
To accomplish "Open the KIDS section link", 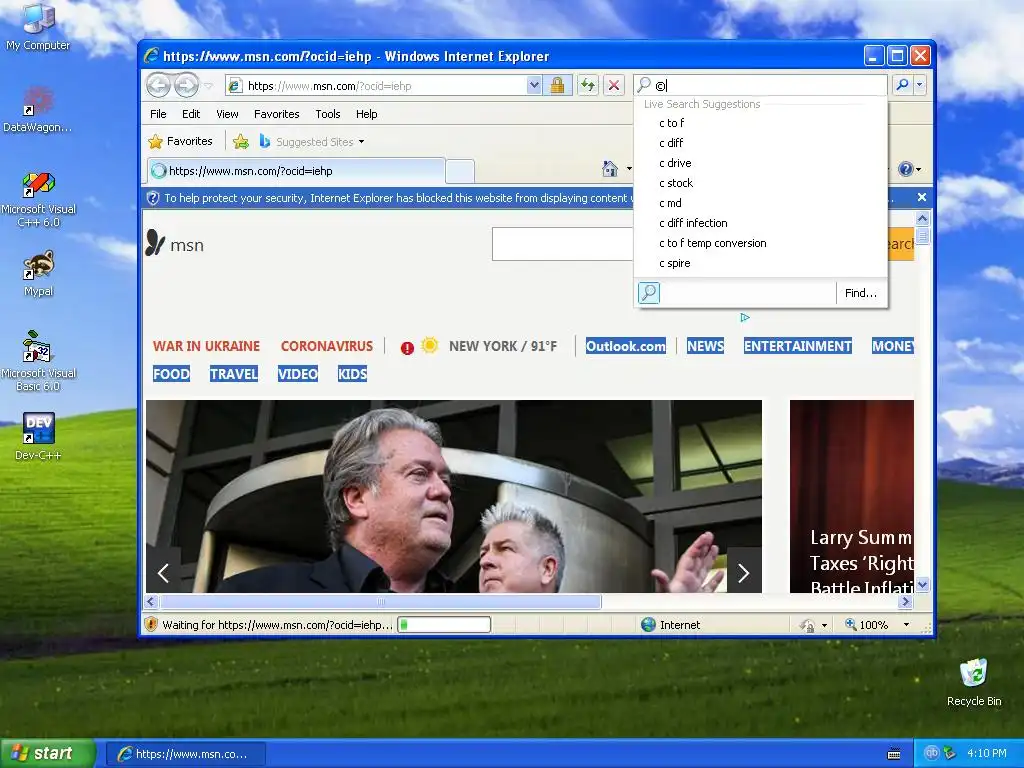I will click(353, 374).
